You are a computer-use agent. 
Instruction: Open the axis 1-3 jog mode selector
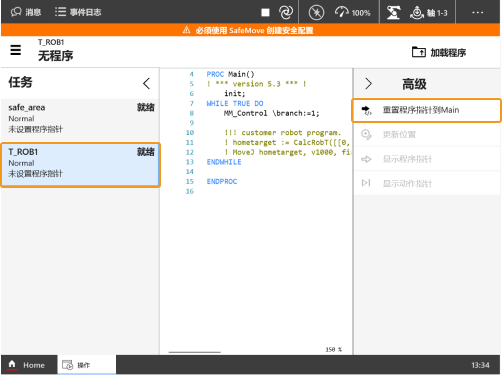pos(429,13)
